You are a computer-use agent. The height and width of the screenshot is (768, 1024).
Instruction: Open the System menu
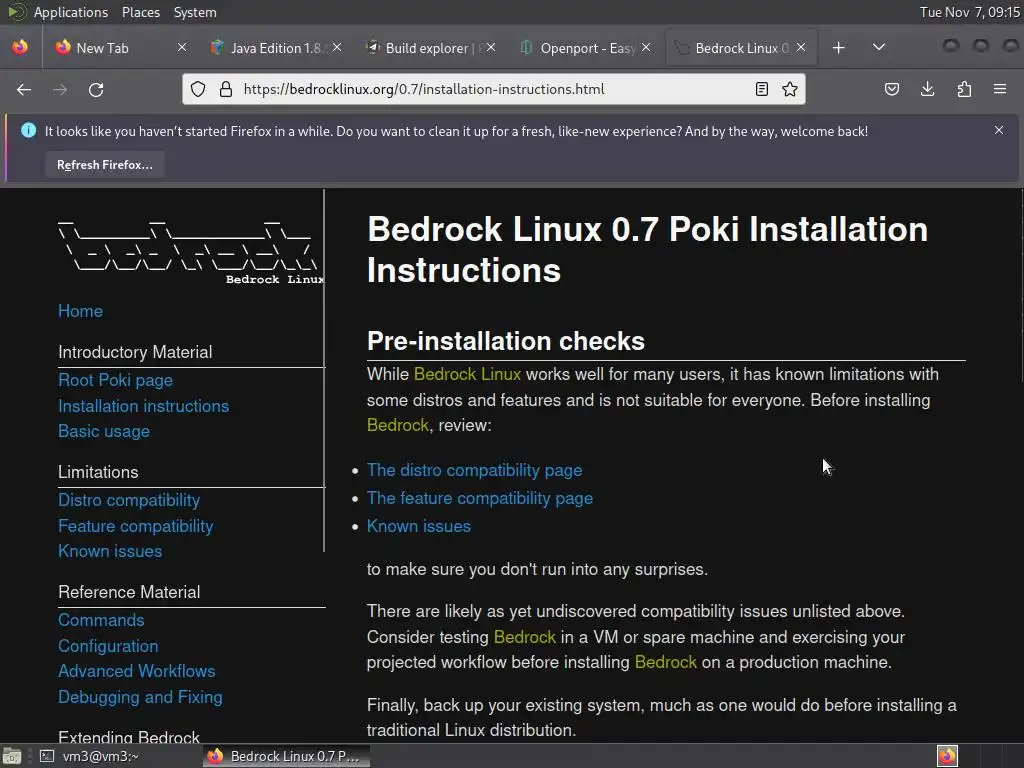195,12
